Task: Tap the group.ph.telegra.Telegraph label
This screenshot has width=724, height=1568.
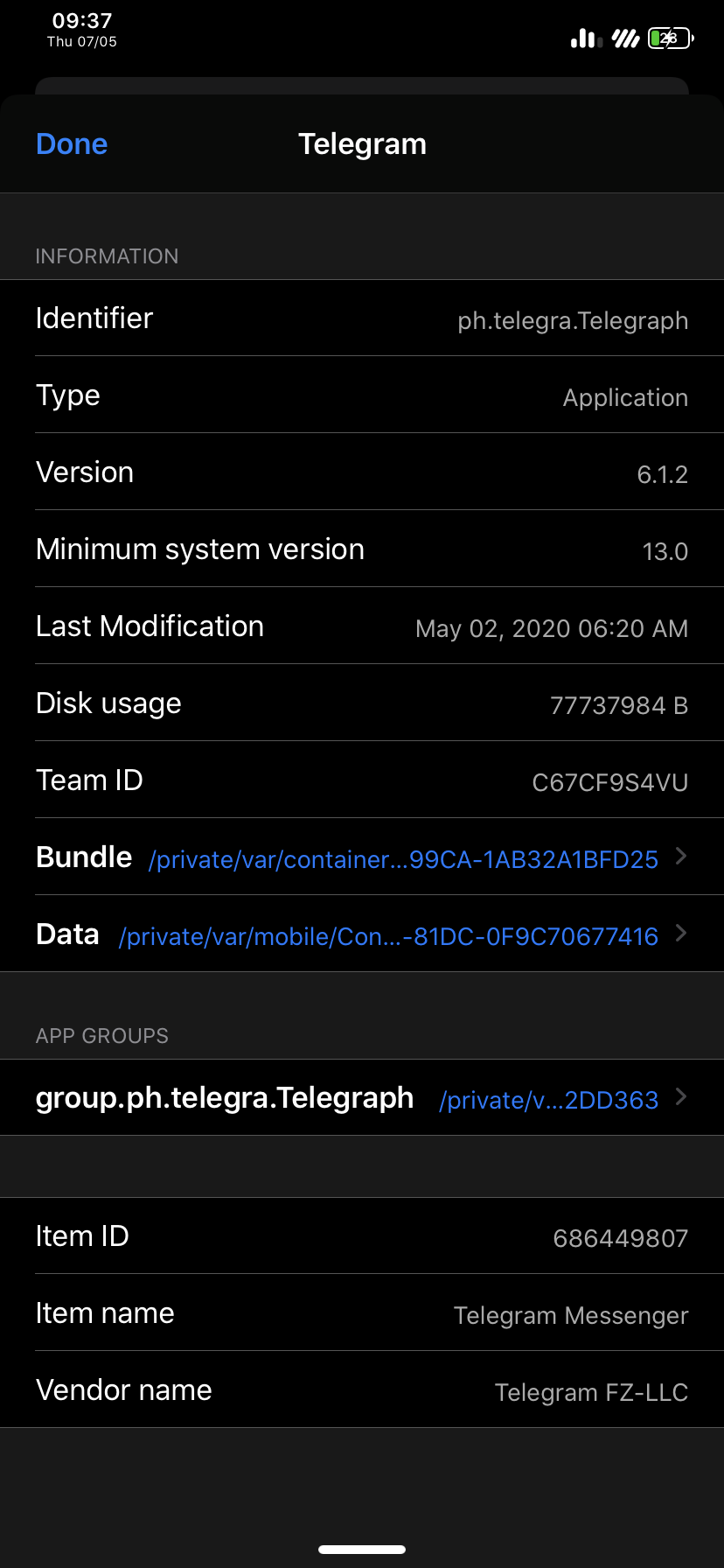Action: coord(225,1098)
